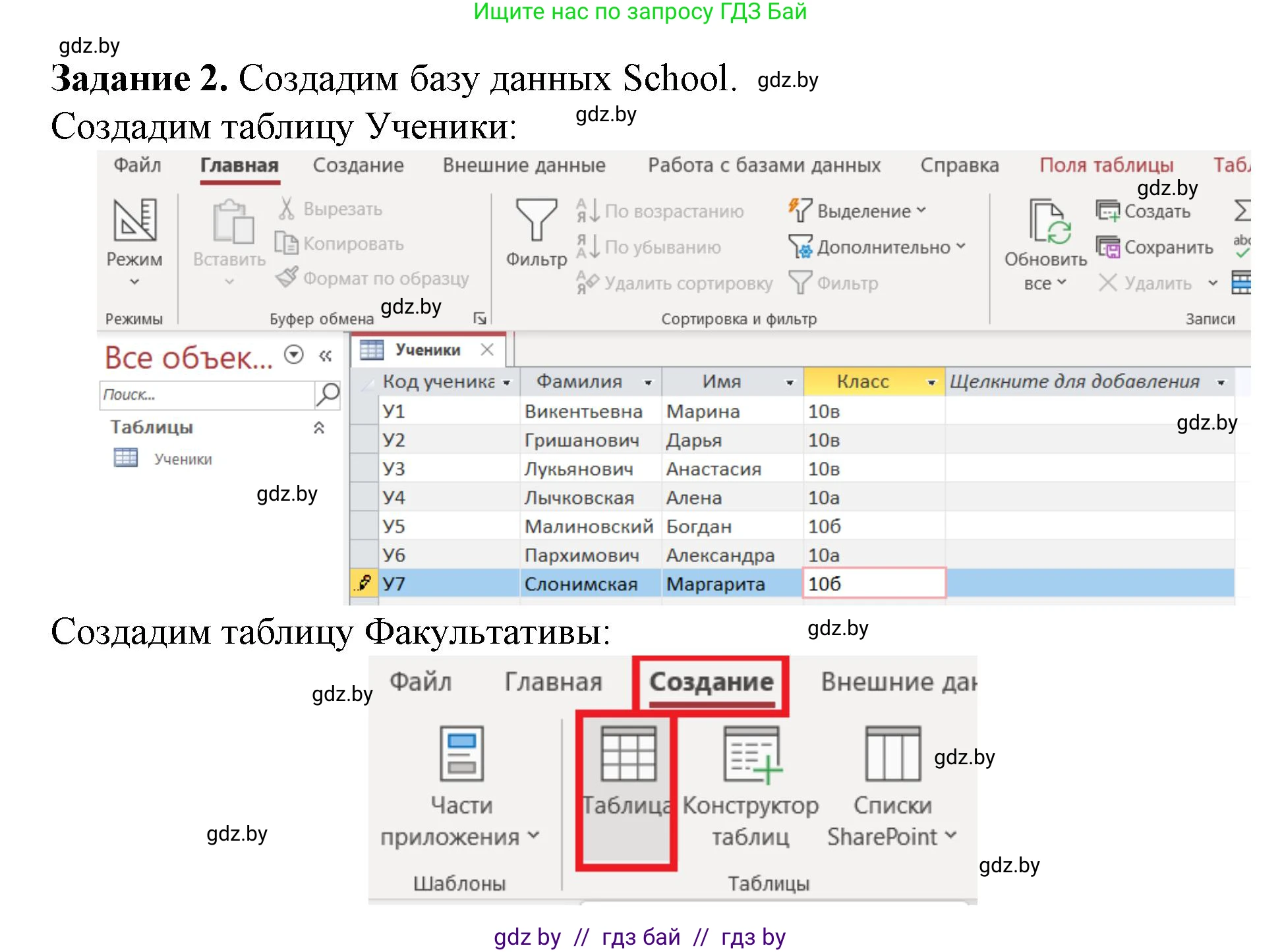Collapse the navigation pane with double chevron
The height and width of the screenshot is (952, 1282).
325,356
